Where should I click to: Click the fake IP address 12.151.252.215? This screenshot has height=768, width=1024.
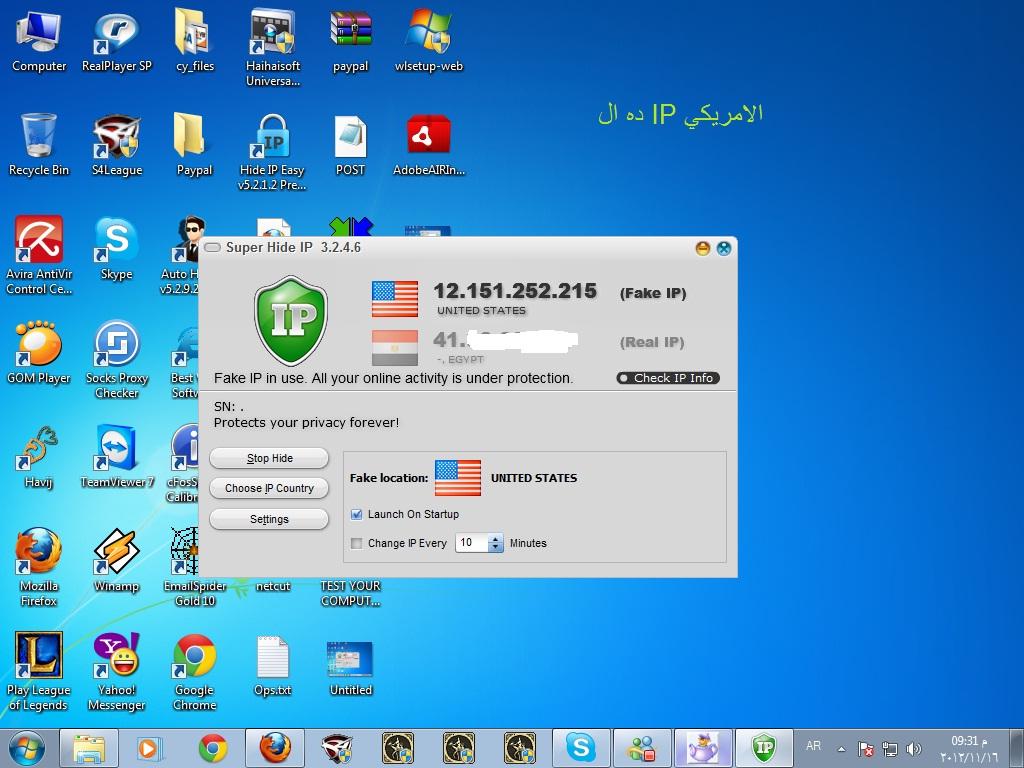(515, 291)
